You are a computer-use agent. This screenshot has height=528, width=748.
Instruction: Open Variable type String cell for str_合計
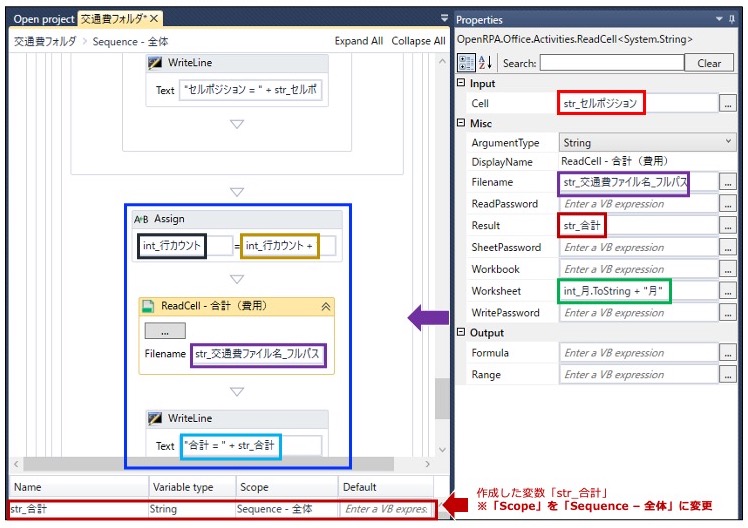pyautogui.click(x=192, y=509)
